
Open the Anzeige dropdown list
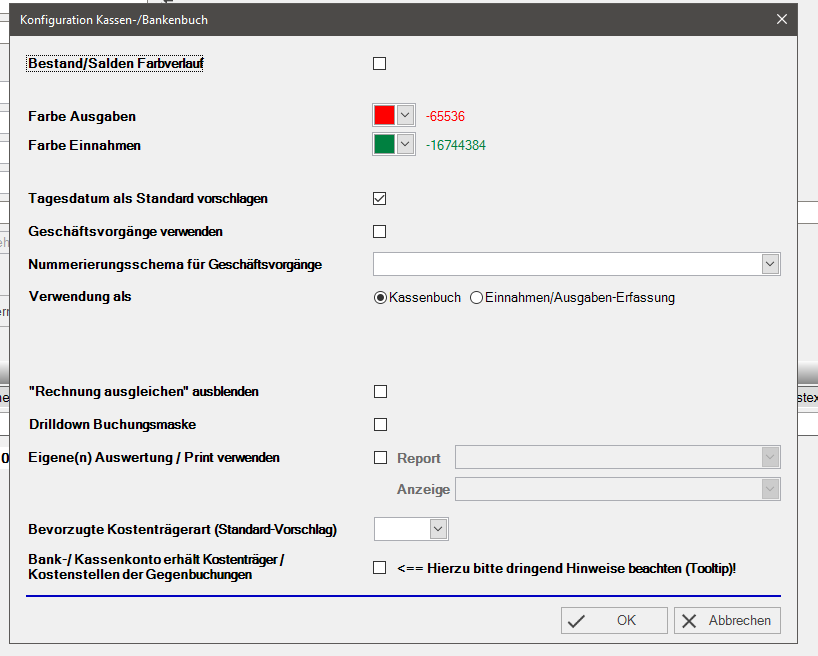pos(769,489)
